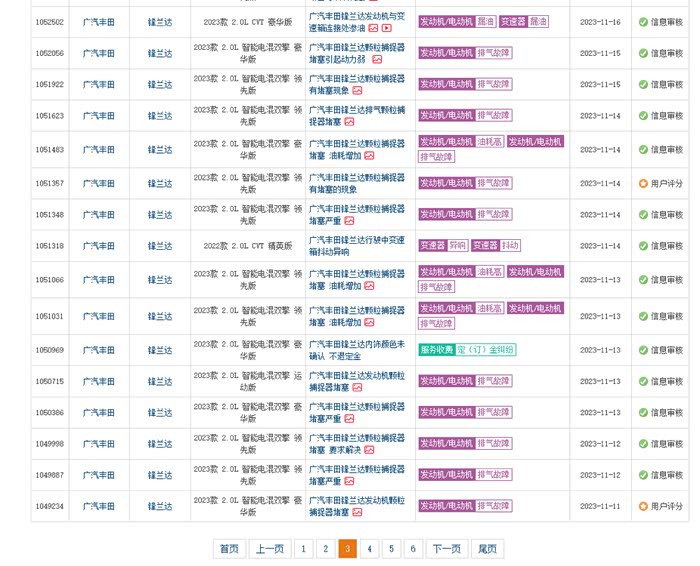700x566 pixels.
Task: Click the green 服务收费 tag
Action: coord(436,350)
